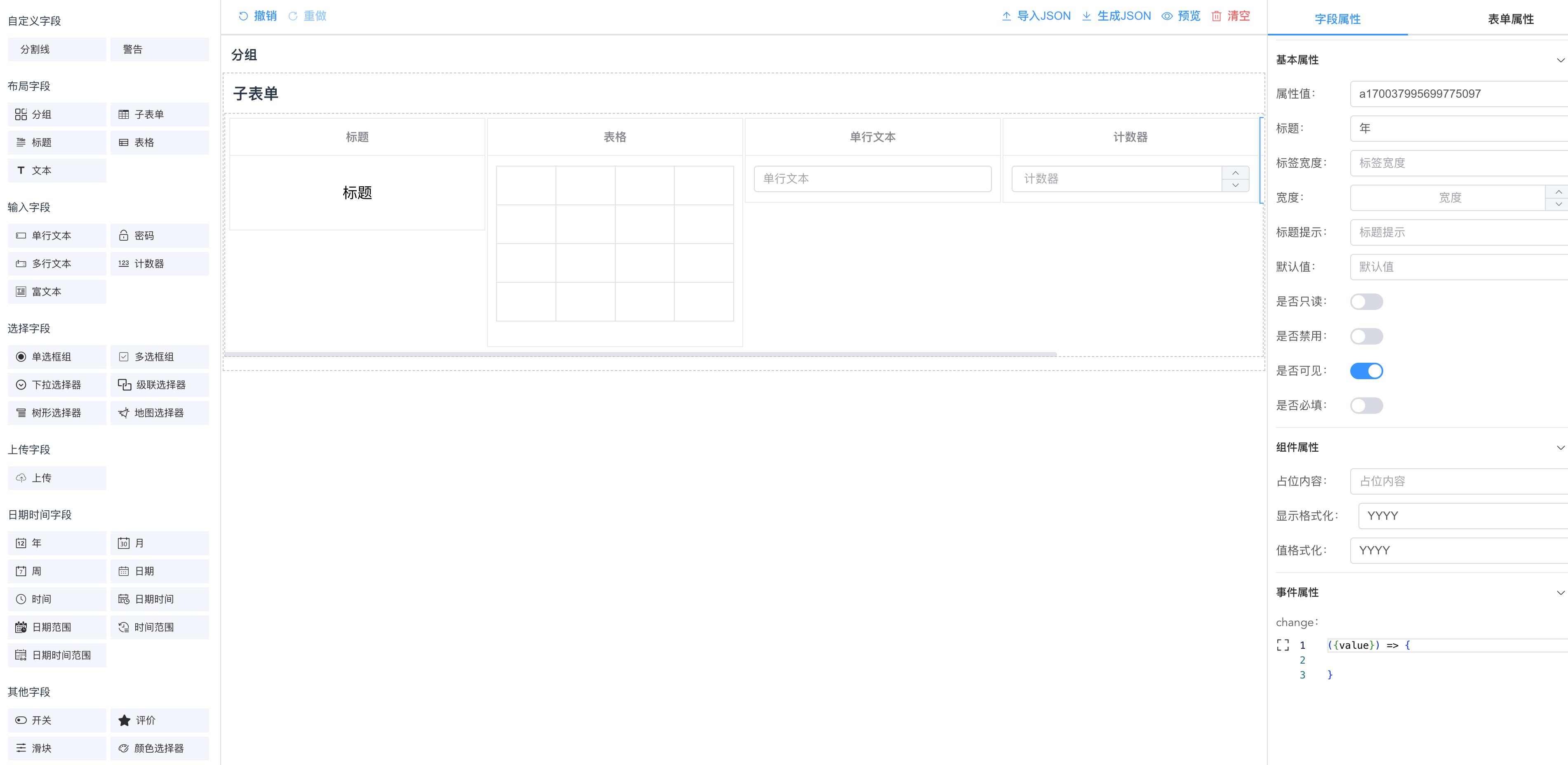Click the 标签宽度 input field
The width and height of the screenshot is (1568, 765).
point(1458,163)
